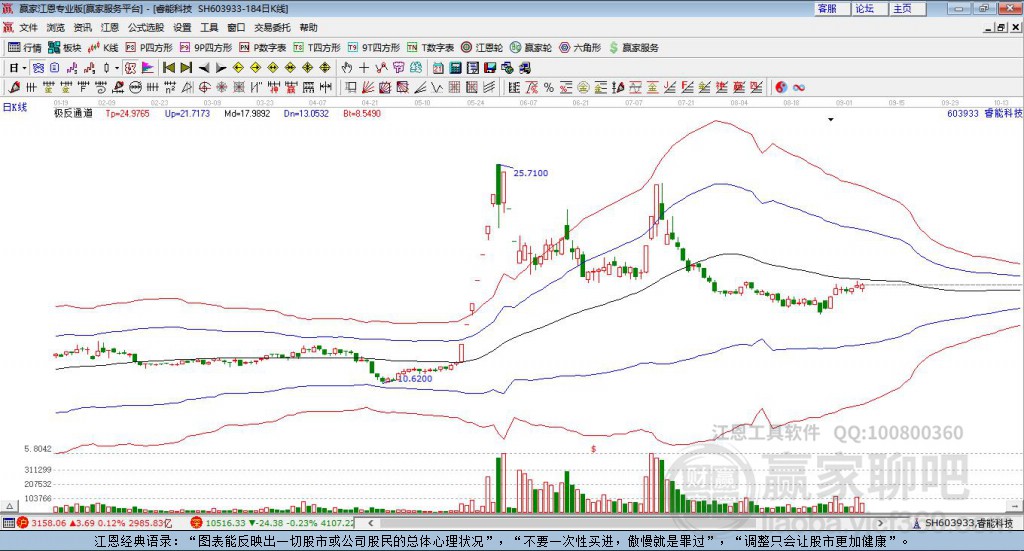
Task: Jump to last bar with skip-end arrow
Action: click(x=186, y=68)
